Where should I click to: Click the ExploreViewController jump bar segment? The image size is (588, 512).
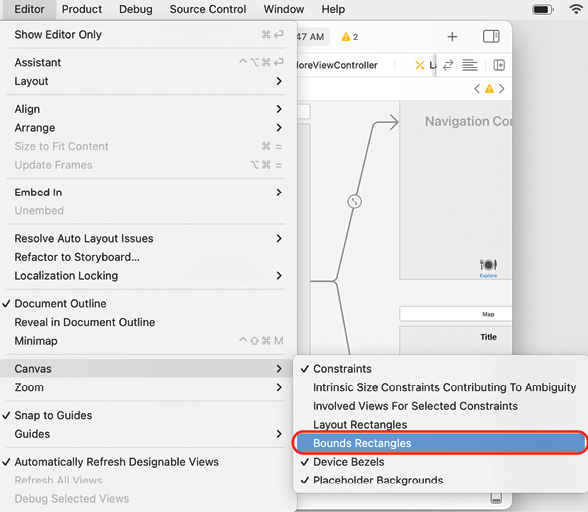coord(337,65)
